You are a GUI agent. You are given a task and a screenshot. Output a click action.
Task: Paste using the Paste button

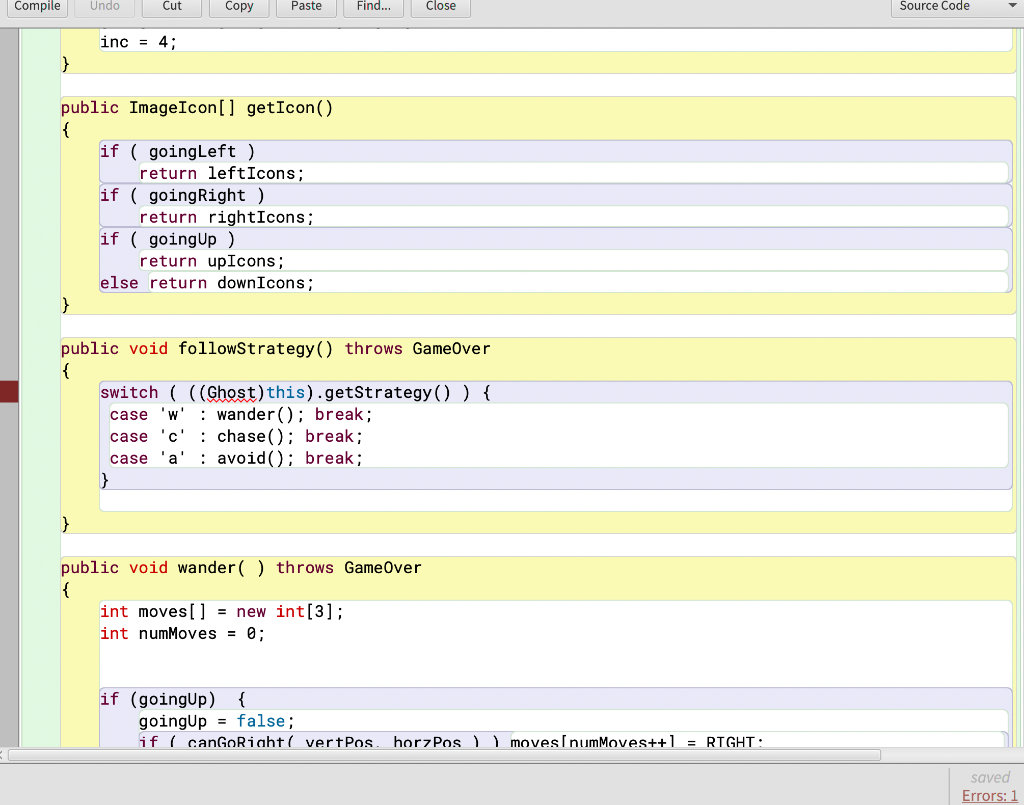306,7
